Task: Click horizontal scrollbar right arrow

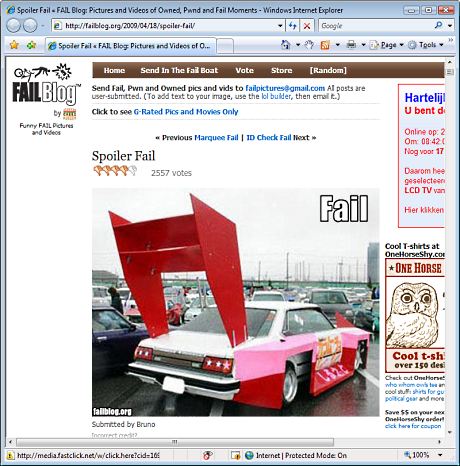Action: click(x=439, y=442)
